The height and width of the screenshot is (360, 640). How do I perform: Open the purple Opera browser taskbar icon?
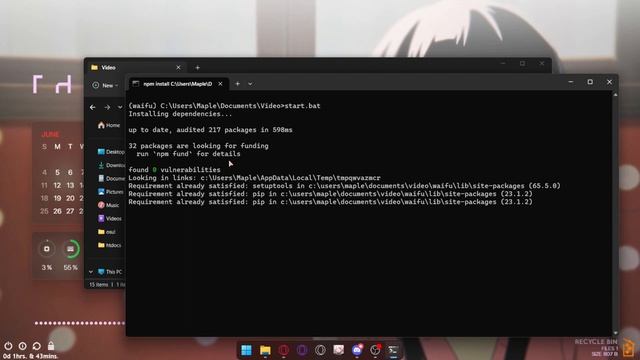(302, 350)
